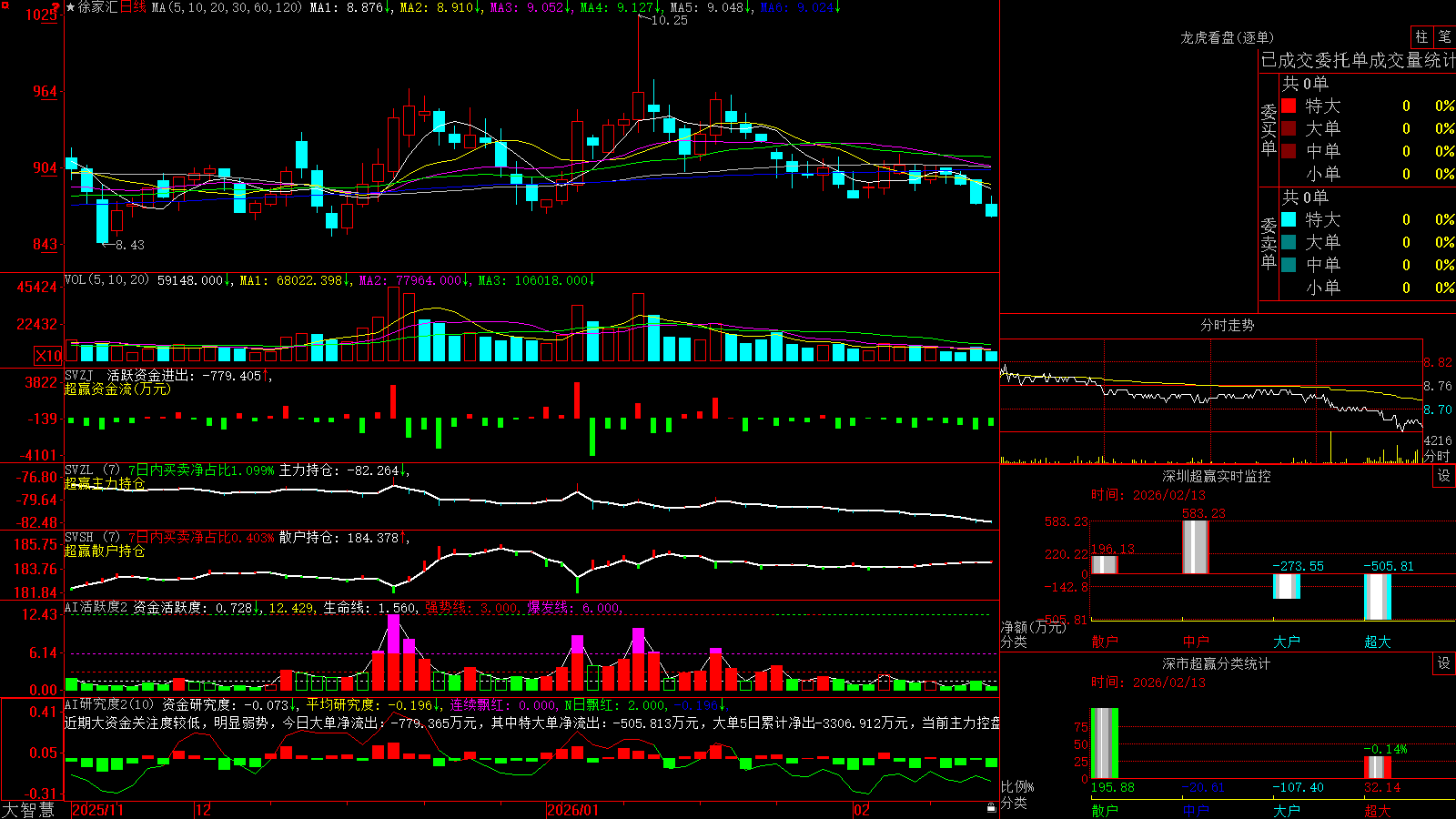Viewport: 1456px width, 819px height.
Task: Click the 委卖单 vertical label
Action: 1269,243
